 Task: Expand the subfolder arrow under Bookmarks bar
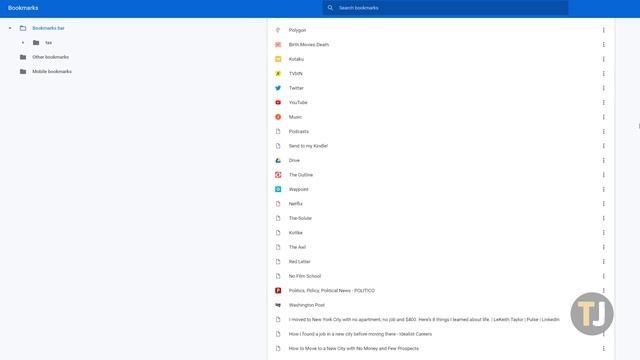click(23, 42)
